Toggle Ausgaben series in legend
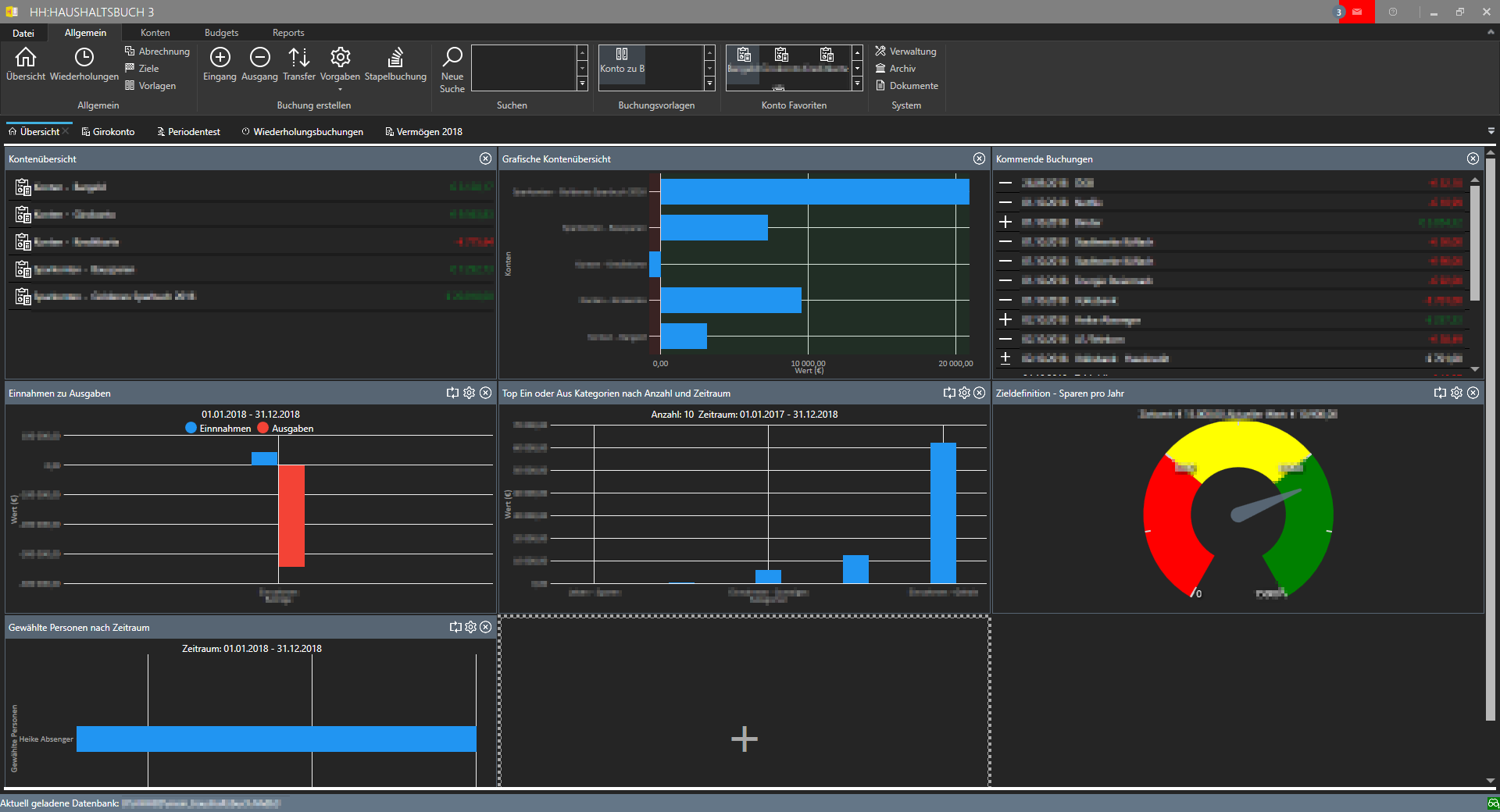The width and height of the screenshot is (1500, 812). 285,429
